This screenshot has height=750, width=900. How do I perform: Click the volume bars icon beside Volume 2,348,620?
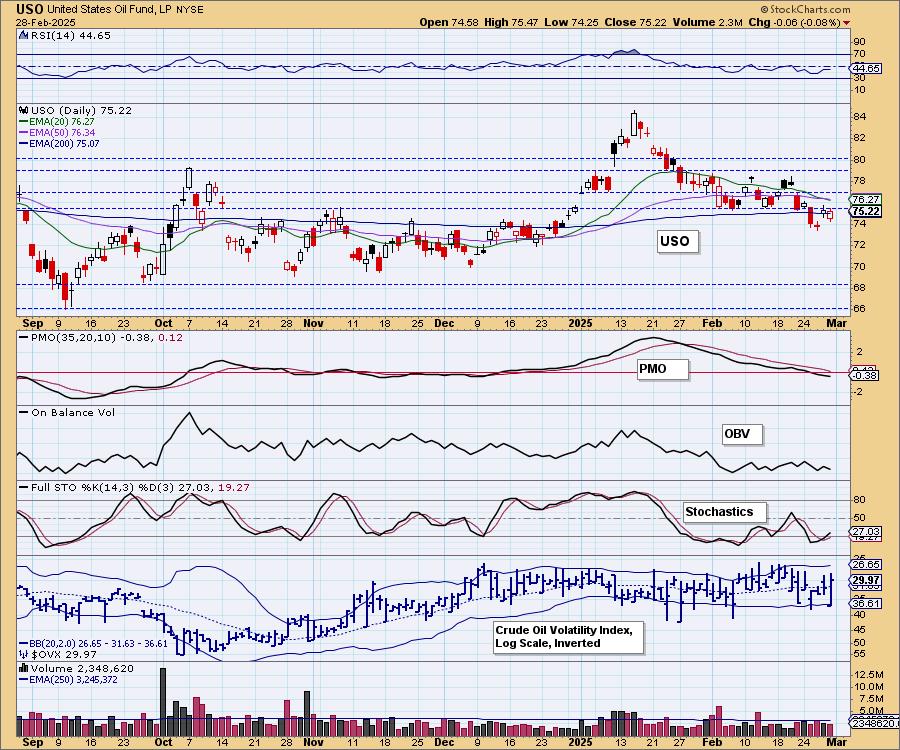(x=24, y=668)
